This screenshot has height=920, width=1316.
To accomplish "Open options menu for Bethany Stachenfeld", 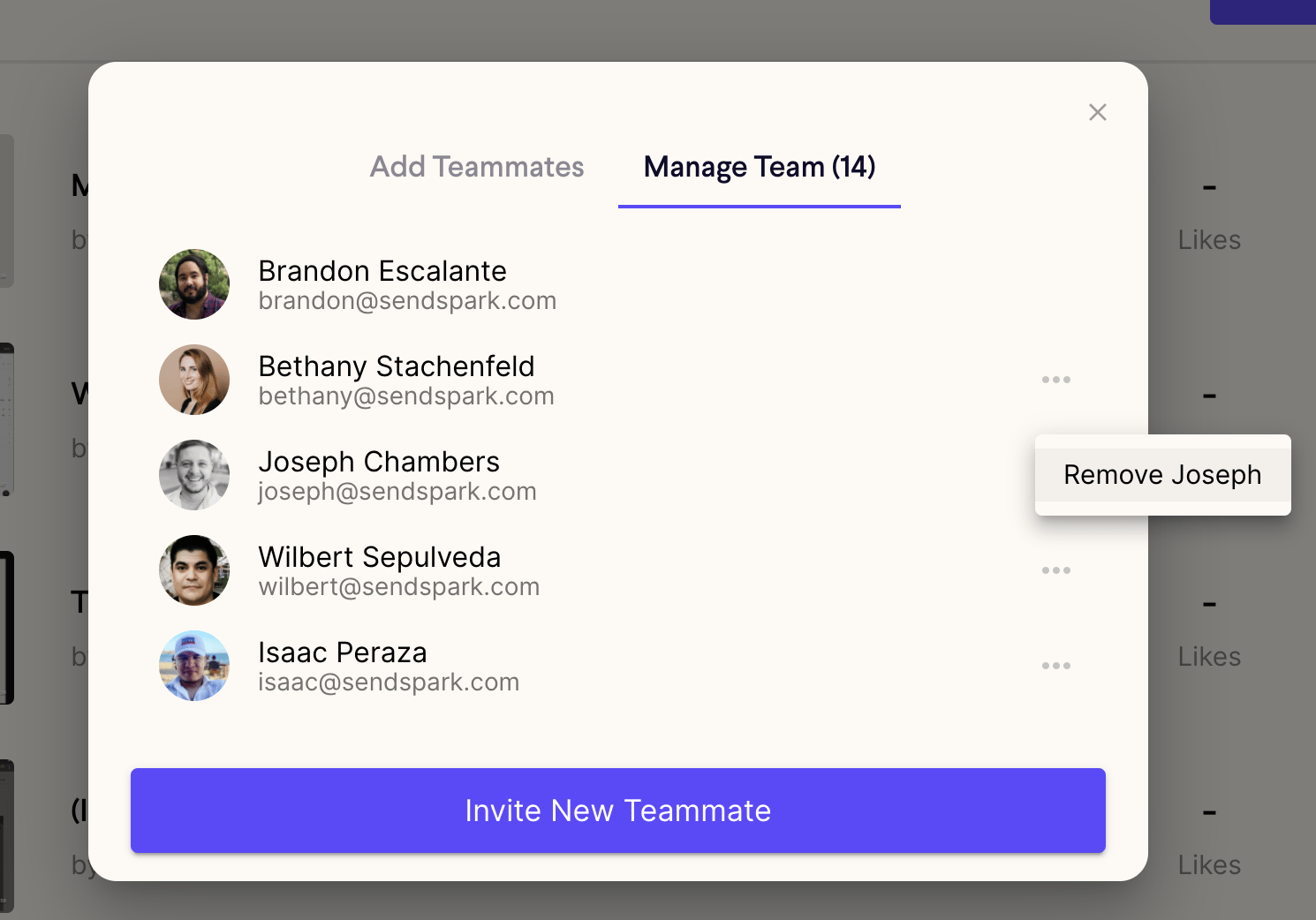I will [x=1056, y=380].
